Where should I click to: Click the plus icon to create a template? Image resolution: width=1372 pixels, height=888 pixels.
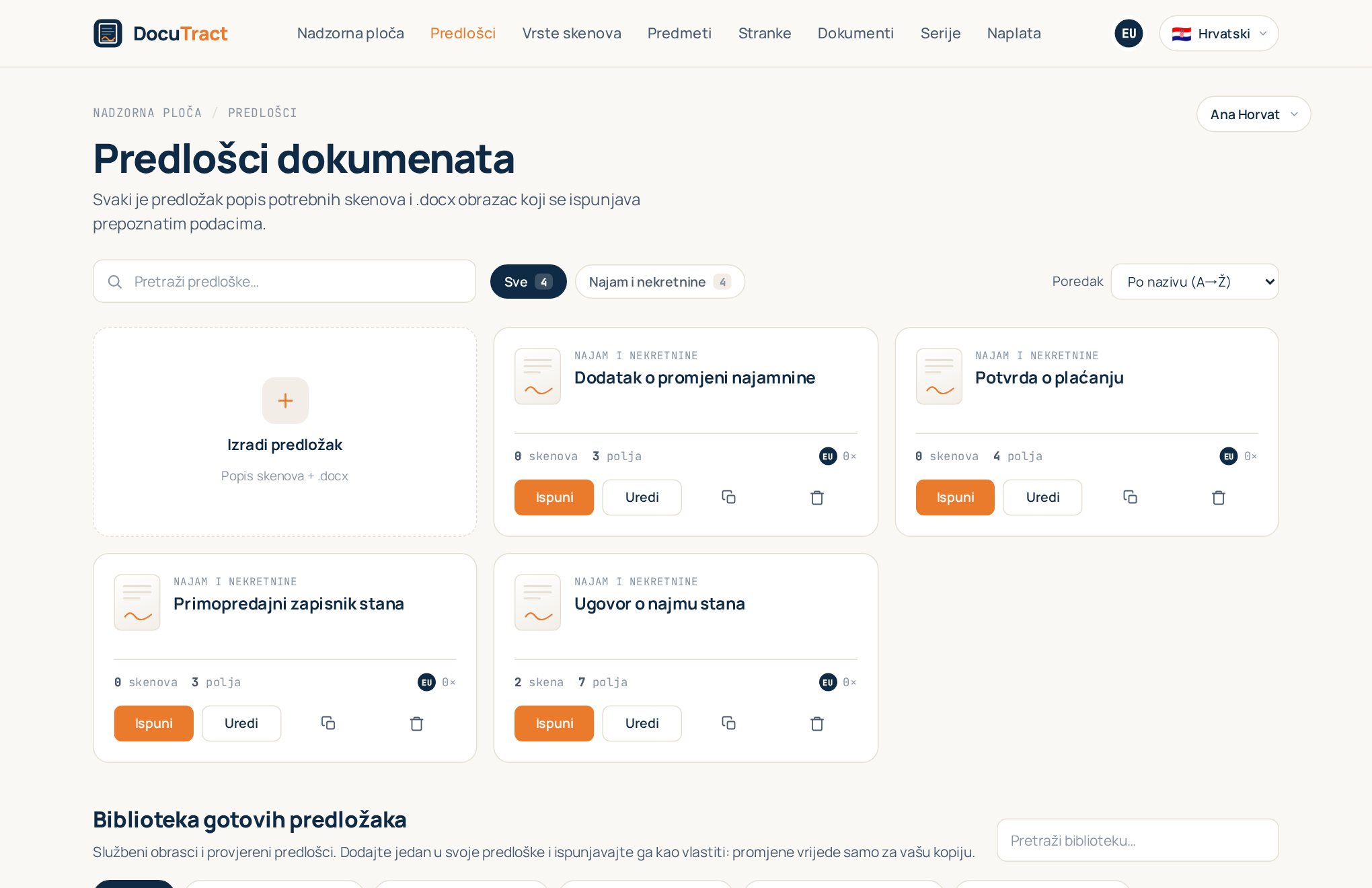[285, 400]
